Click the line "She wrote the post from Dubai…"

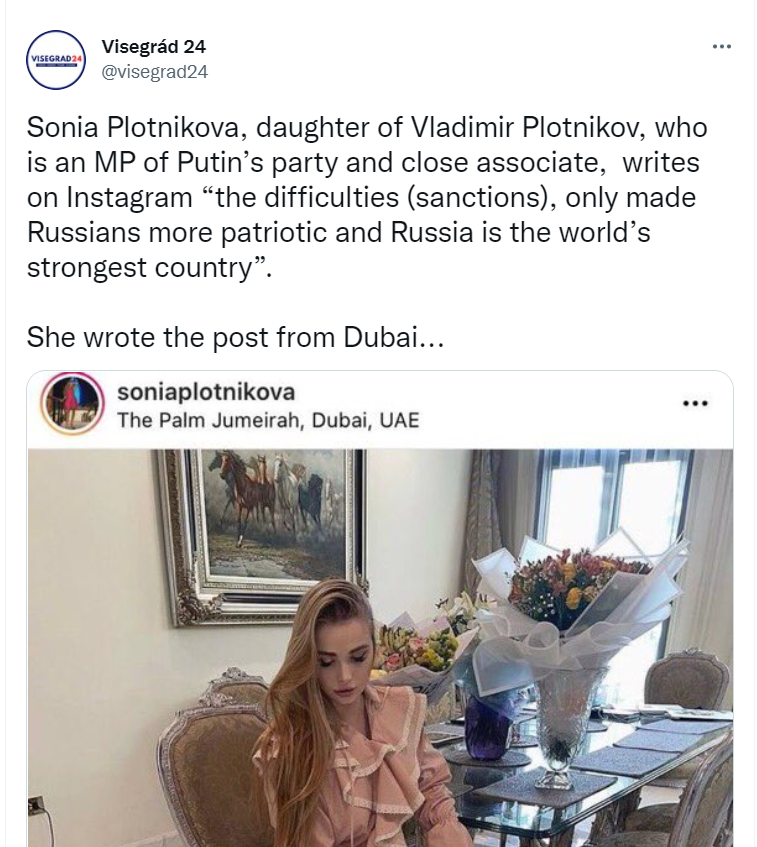[x=235, y=337]
